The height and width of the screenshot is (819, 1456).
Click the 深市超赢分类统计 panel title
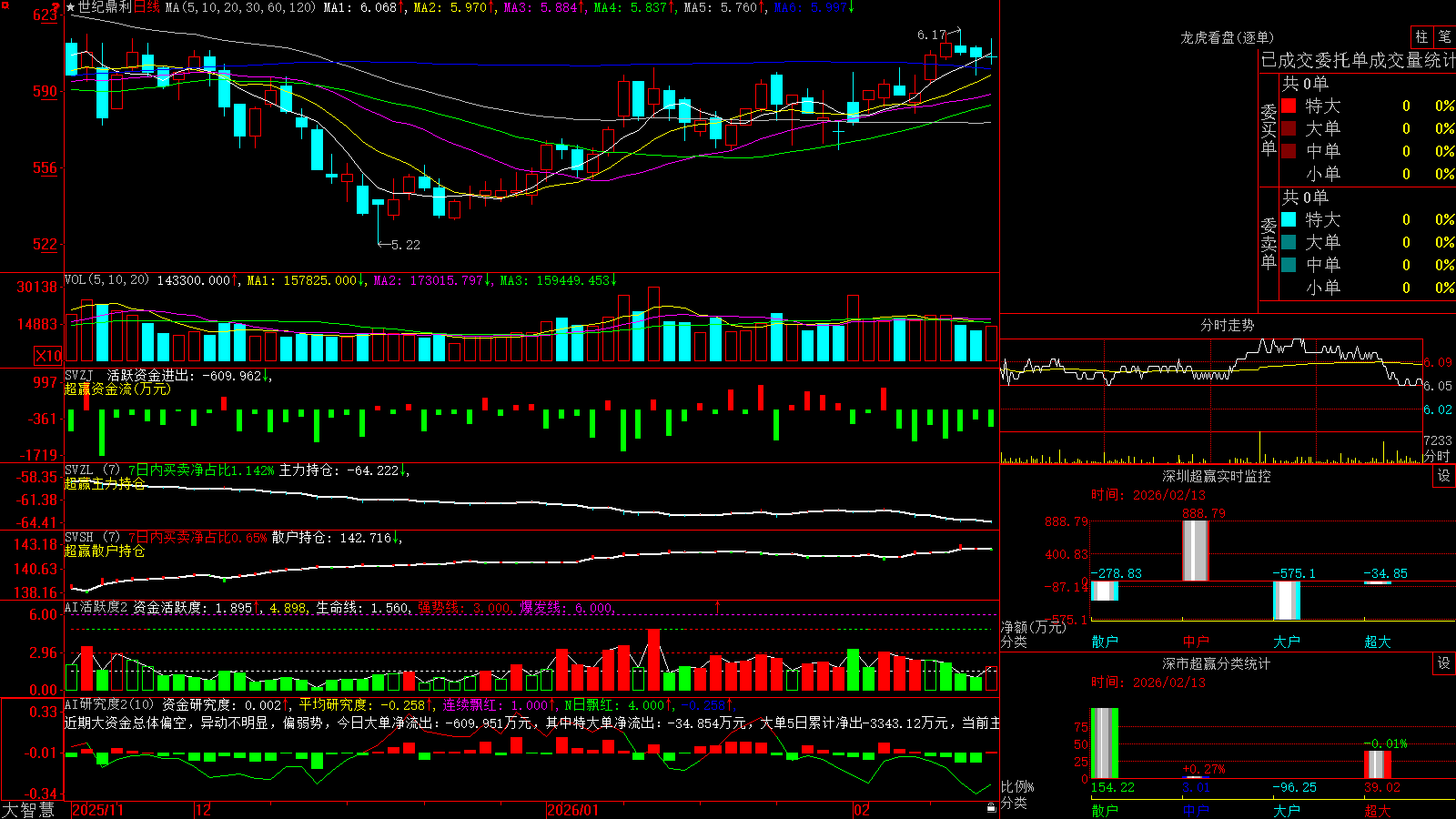click(x=1217, y=663)
